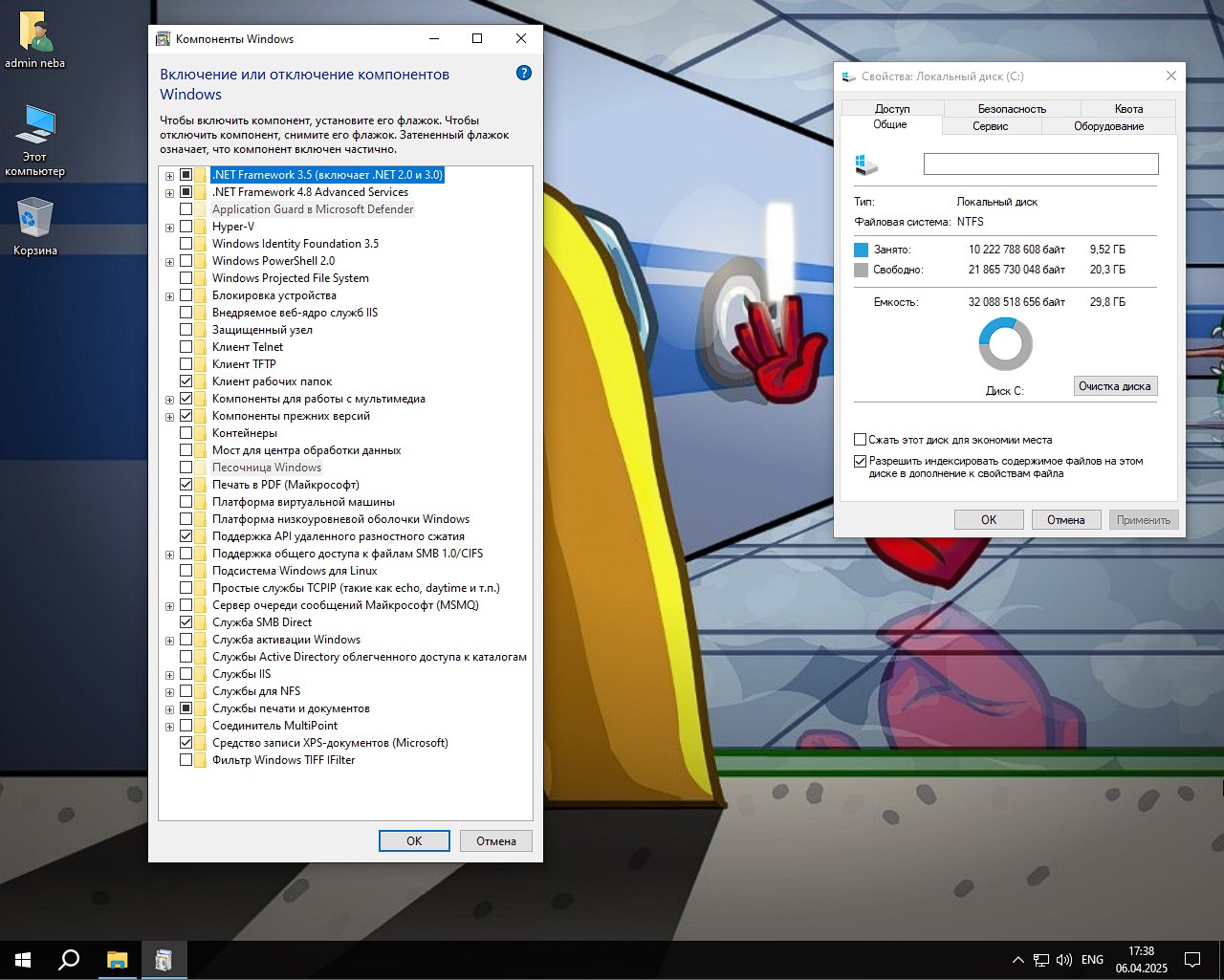Click the blue Занято color square
The height and width of the screenshot is (980, 1224).
pos(861,250)
